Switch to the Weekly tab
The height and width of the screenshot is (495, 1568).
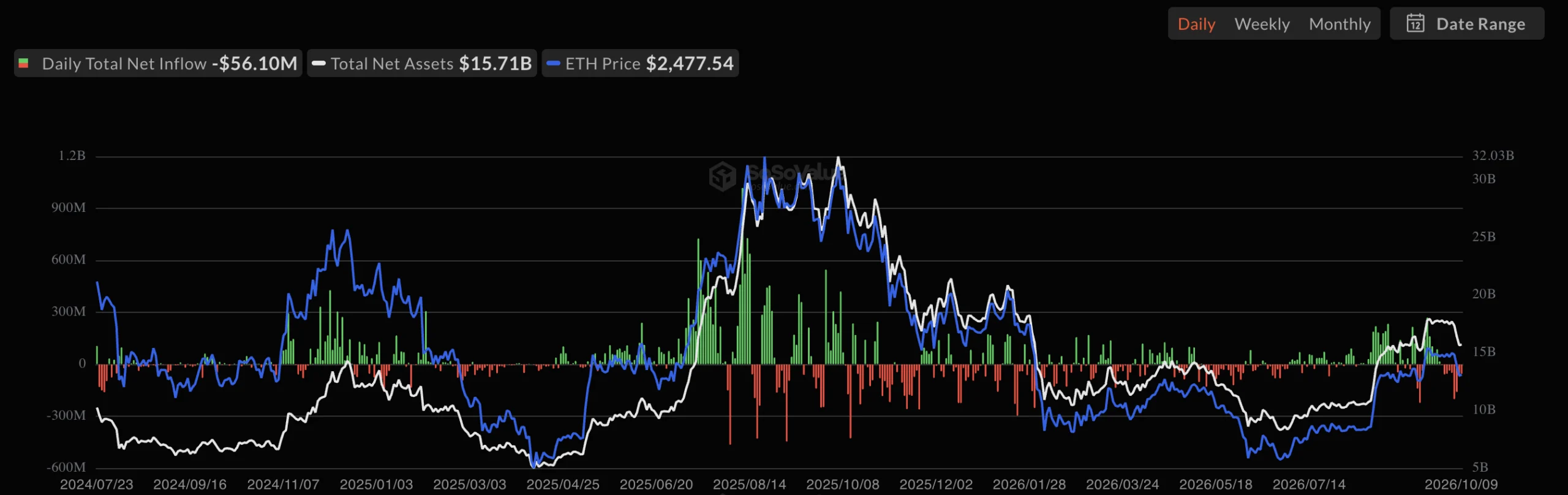pos(1262,24)
